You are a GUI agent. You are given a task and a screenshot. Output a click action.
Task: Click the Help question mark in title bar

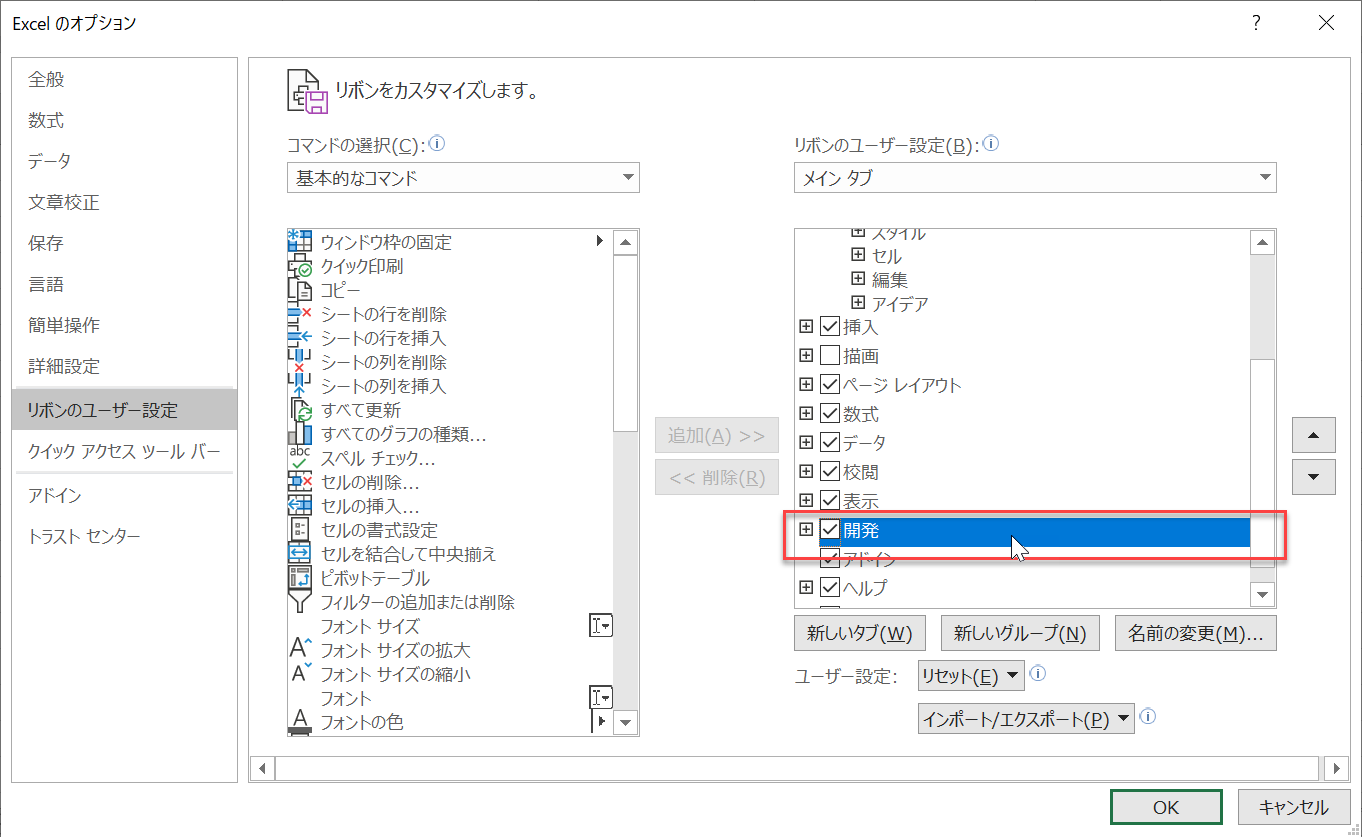[x=1256, y=22]
